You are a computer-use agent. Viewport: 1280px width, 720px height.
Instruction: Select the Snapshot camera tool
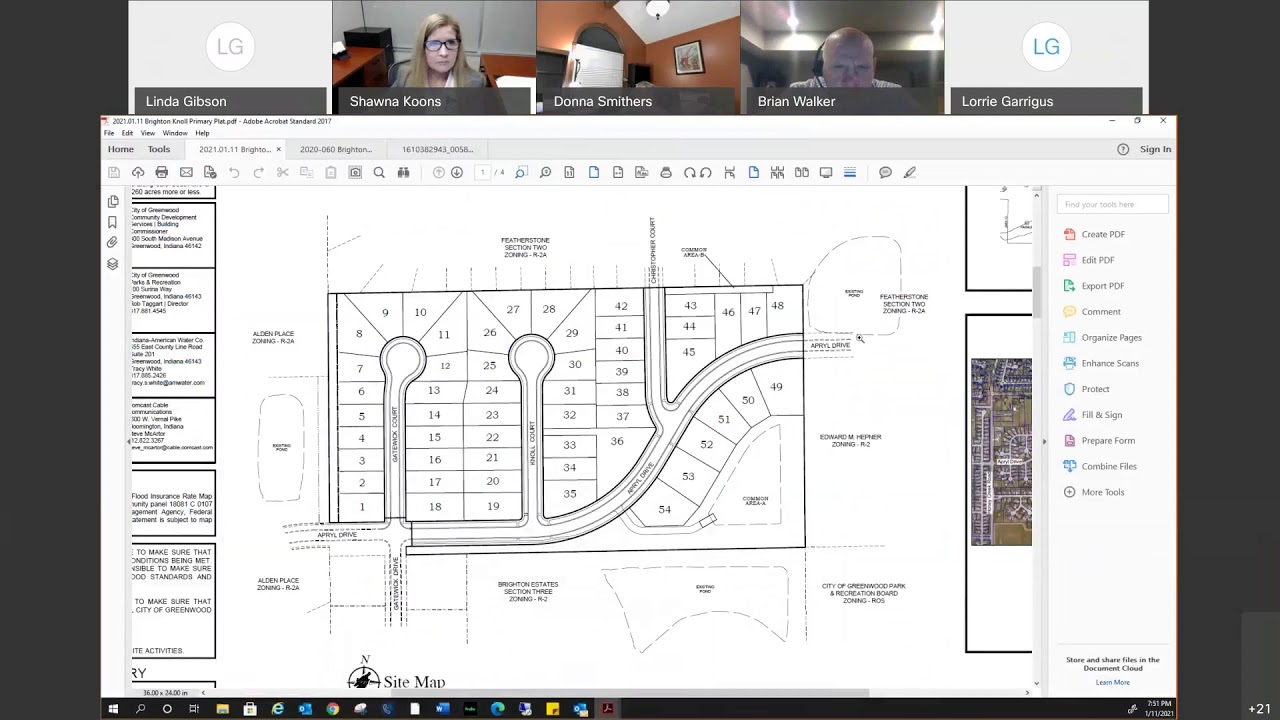click(x=355, y=173)
